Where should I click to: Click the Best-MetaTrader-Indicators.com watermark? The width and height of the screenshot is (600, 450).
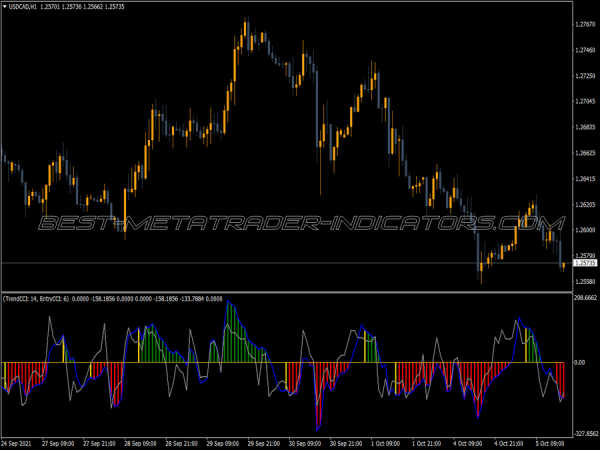[300, 222]
